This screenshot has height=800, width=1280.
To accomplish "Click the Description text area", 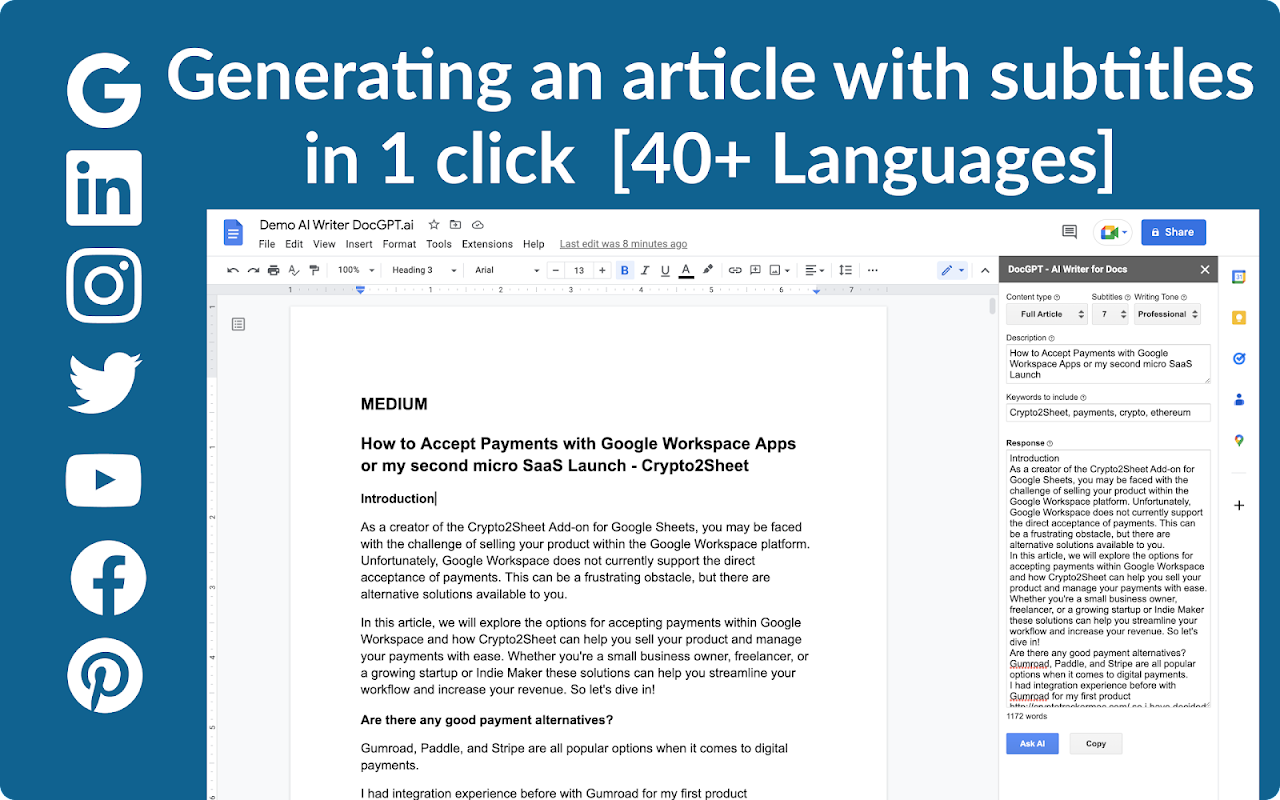I will tap(1108, 364).
